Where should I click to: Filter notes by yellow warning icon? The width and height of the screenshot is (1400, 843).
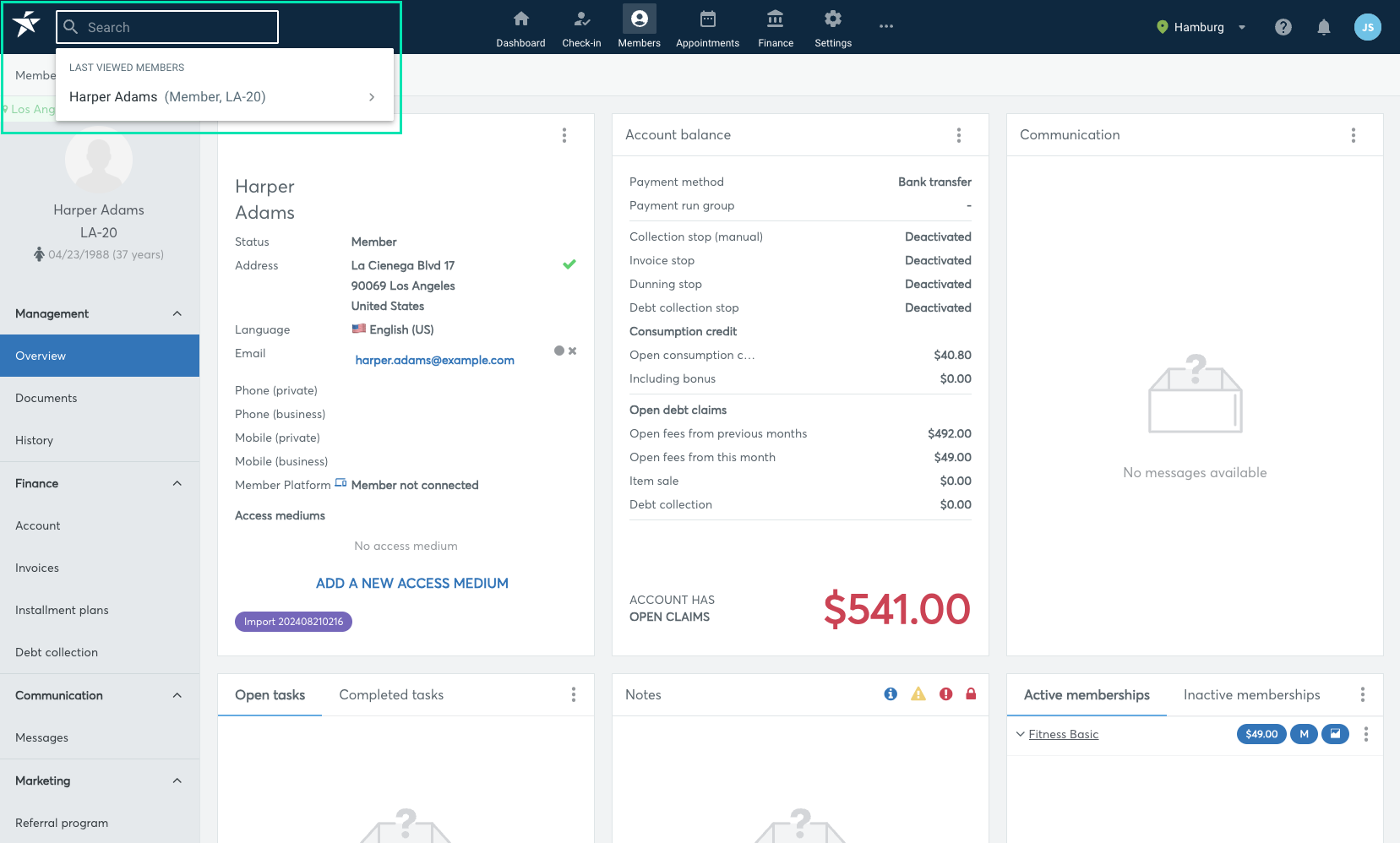pyautogui.click(x=918, y=694)
